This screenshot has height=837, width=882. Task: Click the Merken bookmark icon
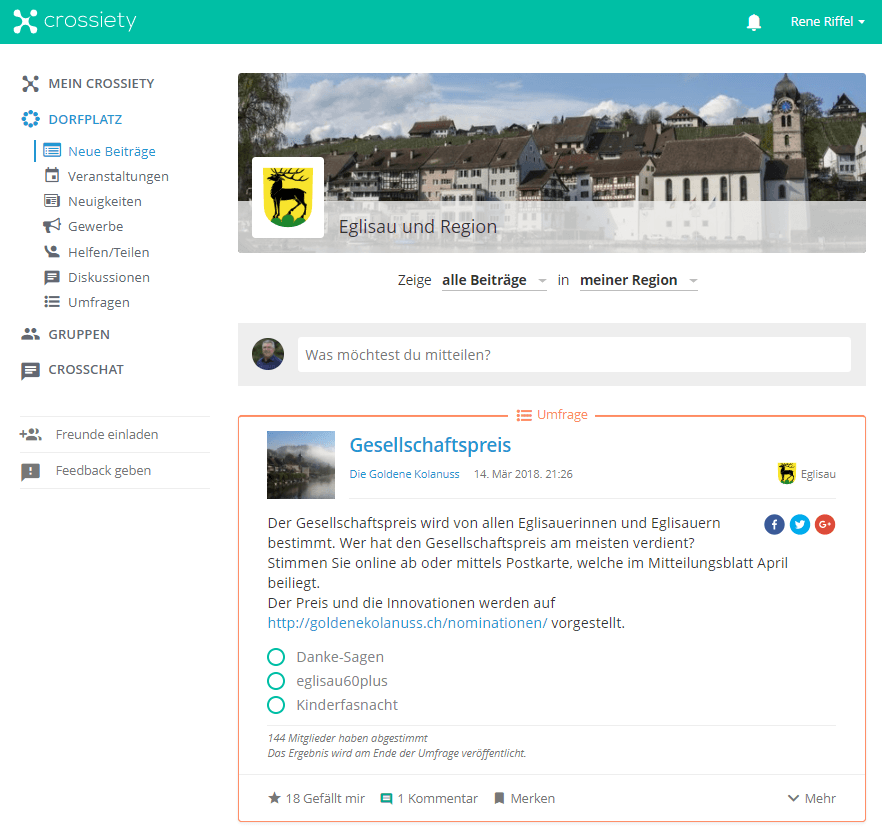(499, 798)
